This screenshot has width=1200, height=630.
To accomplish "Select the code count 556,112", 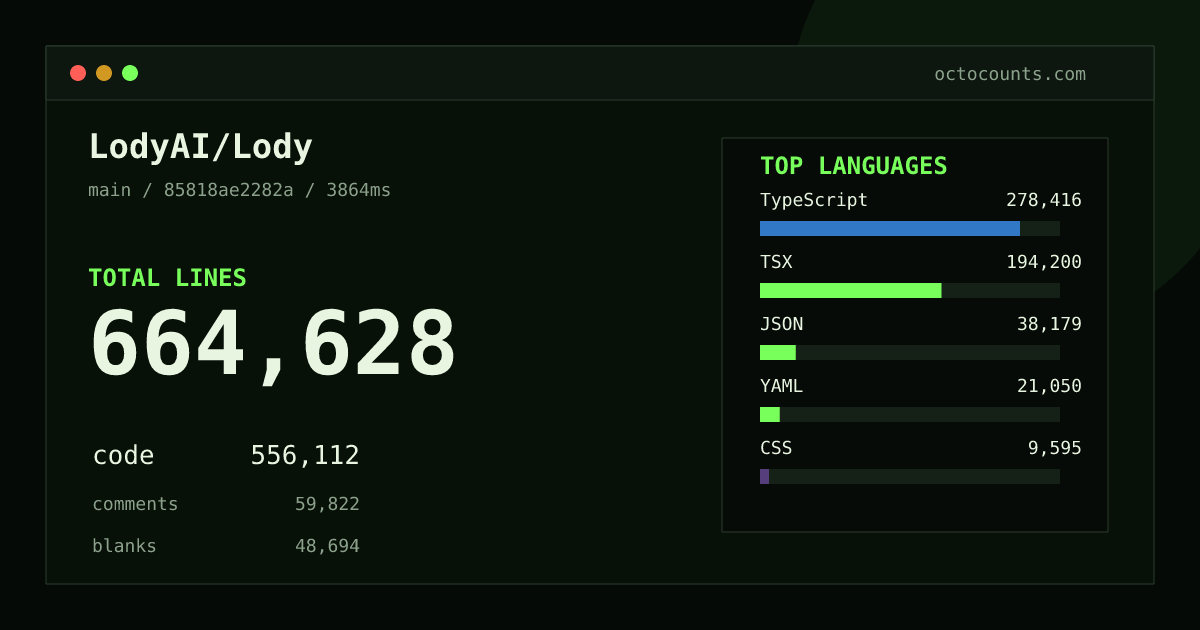I will 305,456.
